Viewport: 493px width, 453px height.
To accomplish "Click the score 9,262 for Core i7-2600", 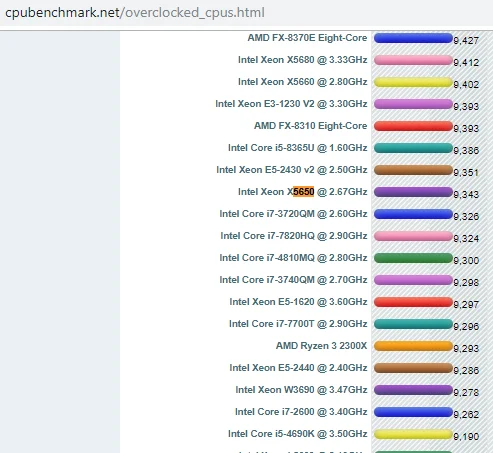I will [x=466, y=415].
